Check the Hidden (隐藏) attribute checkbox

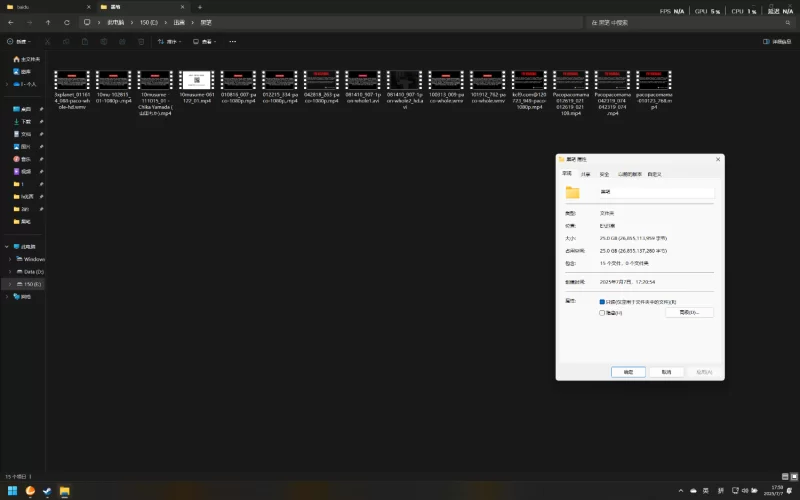602,313
